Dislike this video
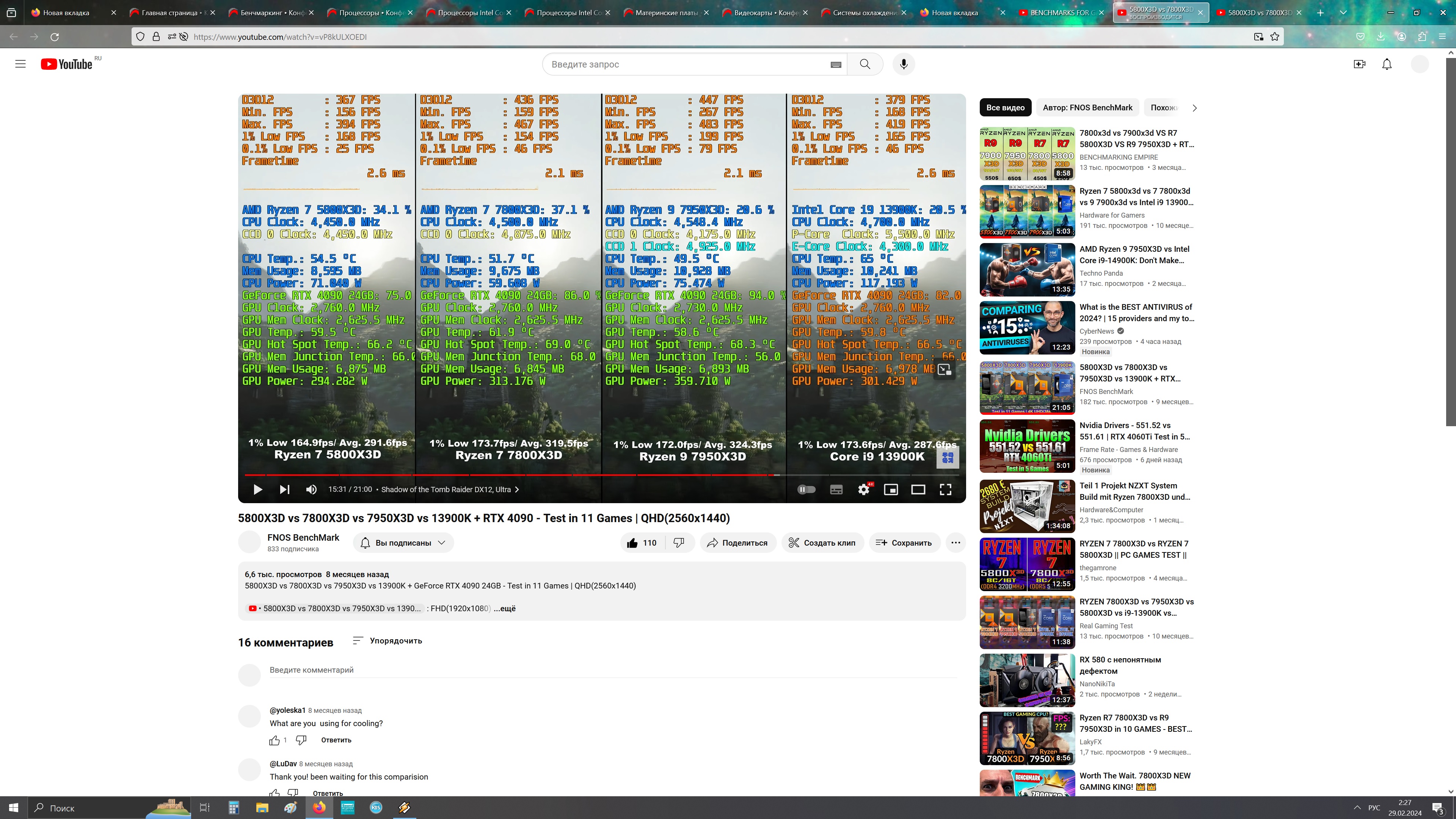The height and width of the screenshot is (819, 1456). click(x=679, y=543)
